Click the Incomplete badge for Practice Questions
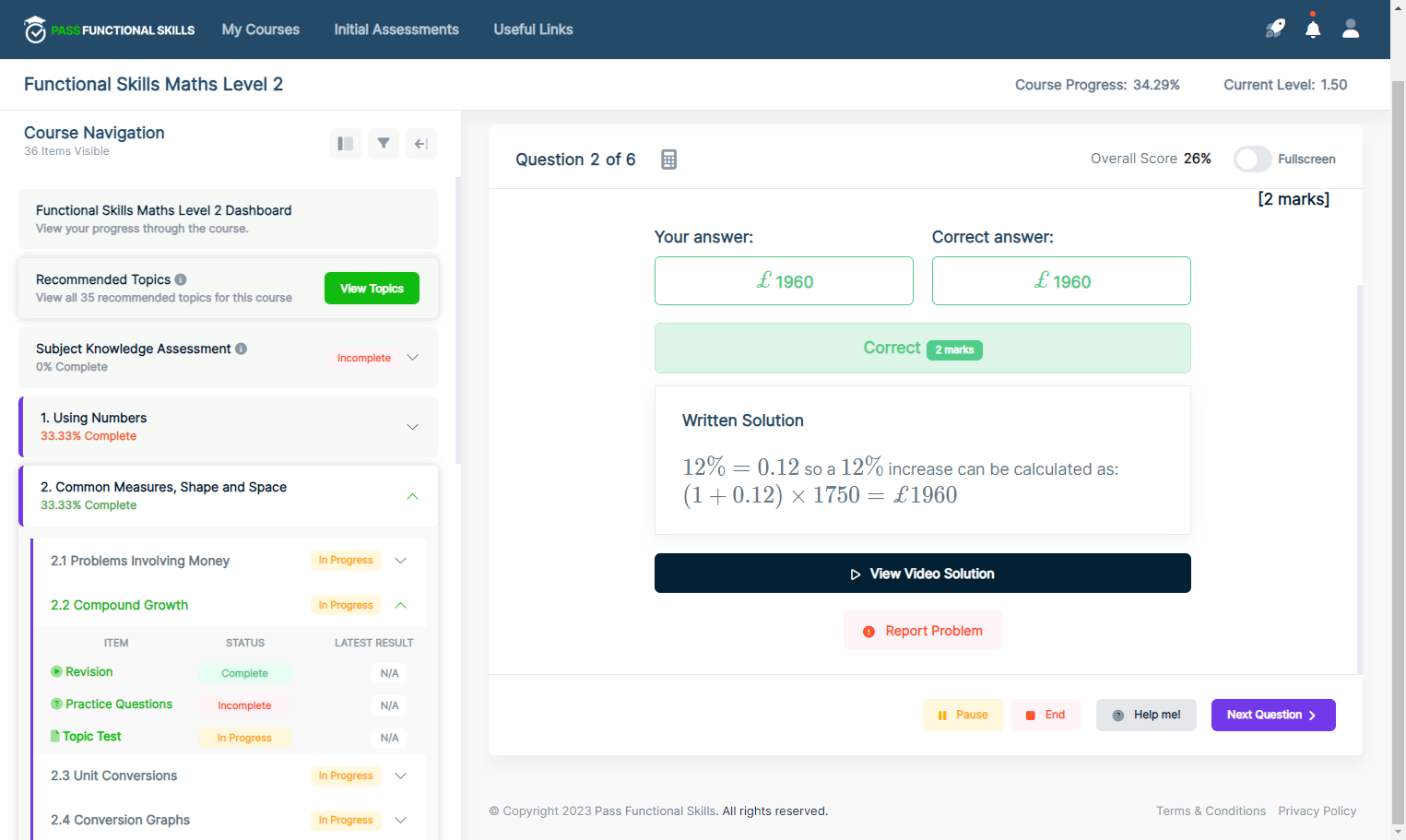This screenshot has height=840, width=1406. tap(244, 706)
